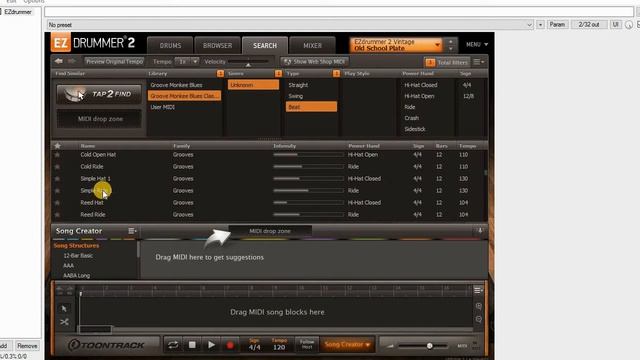Viewport: 640px width, 360px height.
Task: Click the Total filters reset icon
Action: (430, 62)
